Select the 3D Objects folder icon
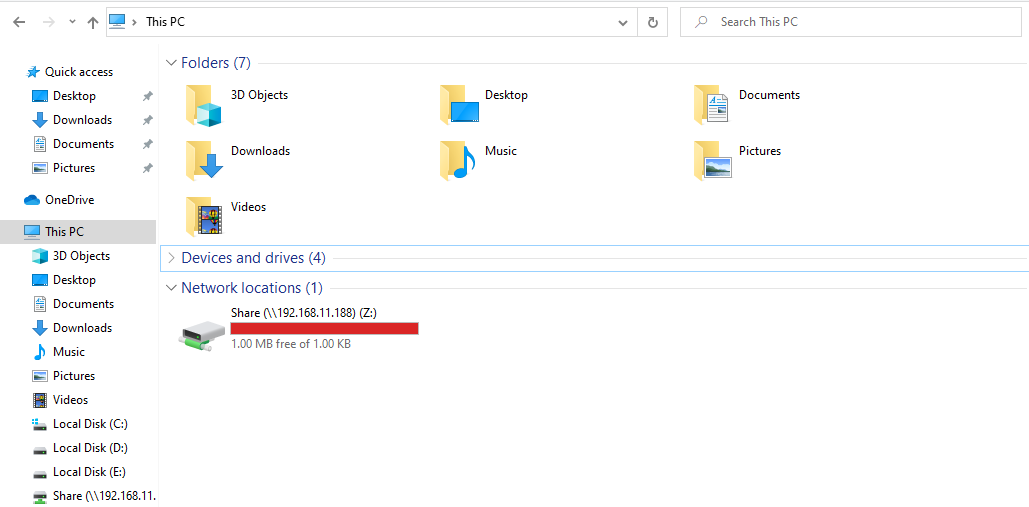Screen dimensions: 1029x507 click(203, 105)
